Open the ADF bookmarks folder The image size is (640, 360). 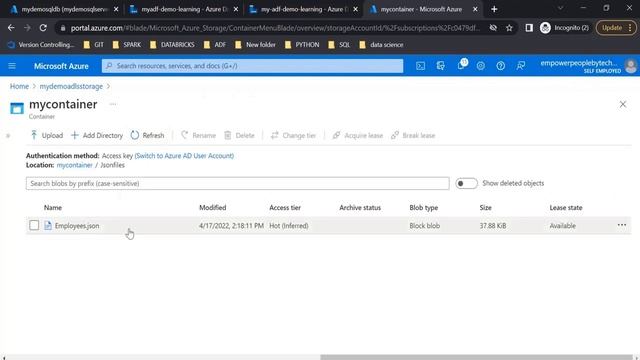point(215,45)
